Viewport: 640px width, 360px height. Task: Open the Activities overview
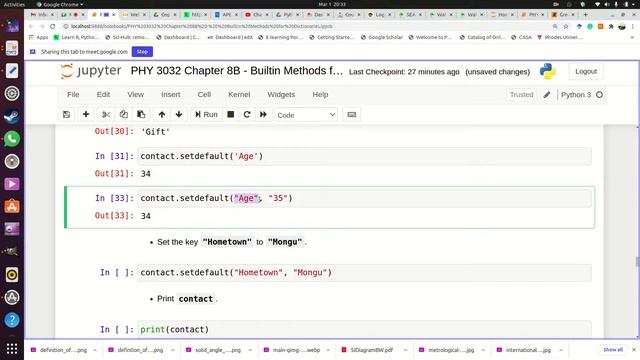[x=14, y=4]
